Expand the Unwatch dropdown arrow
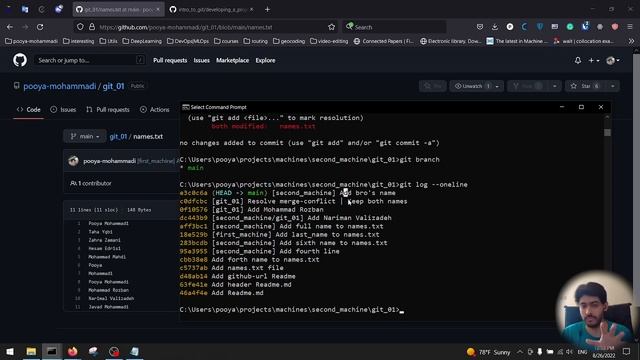 pyautogui.click(x=497, y=86)
